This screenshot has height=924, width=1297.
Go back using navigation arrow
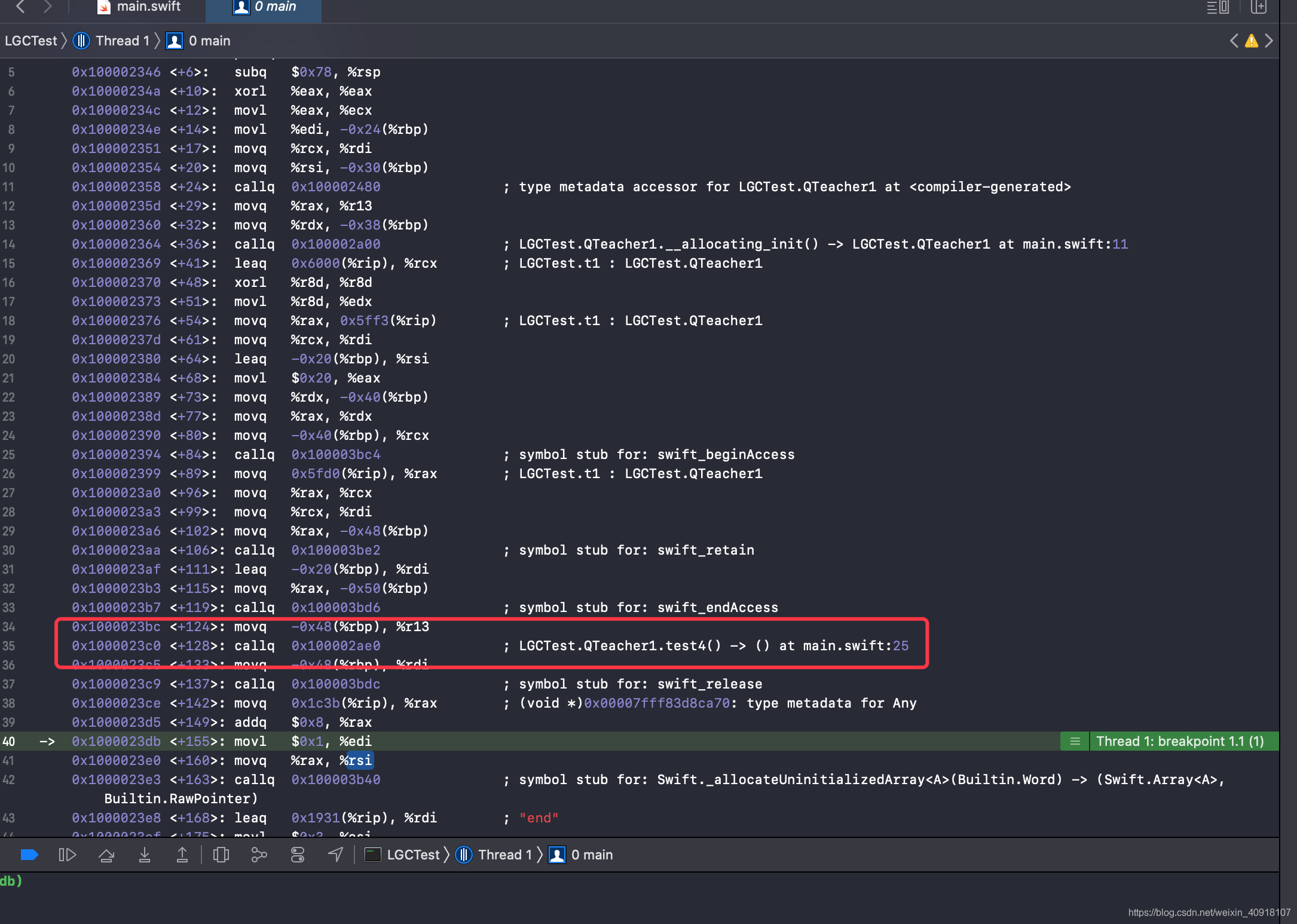[x=21, y=7]
